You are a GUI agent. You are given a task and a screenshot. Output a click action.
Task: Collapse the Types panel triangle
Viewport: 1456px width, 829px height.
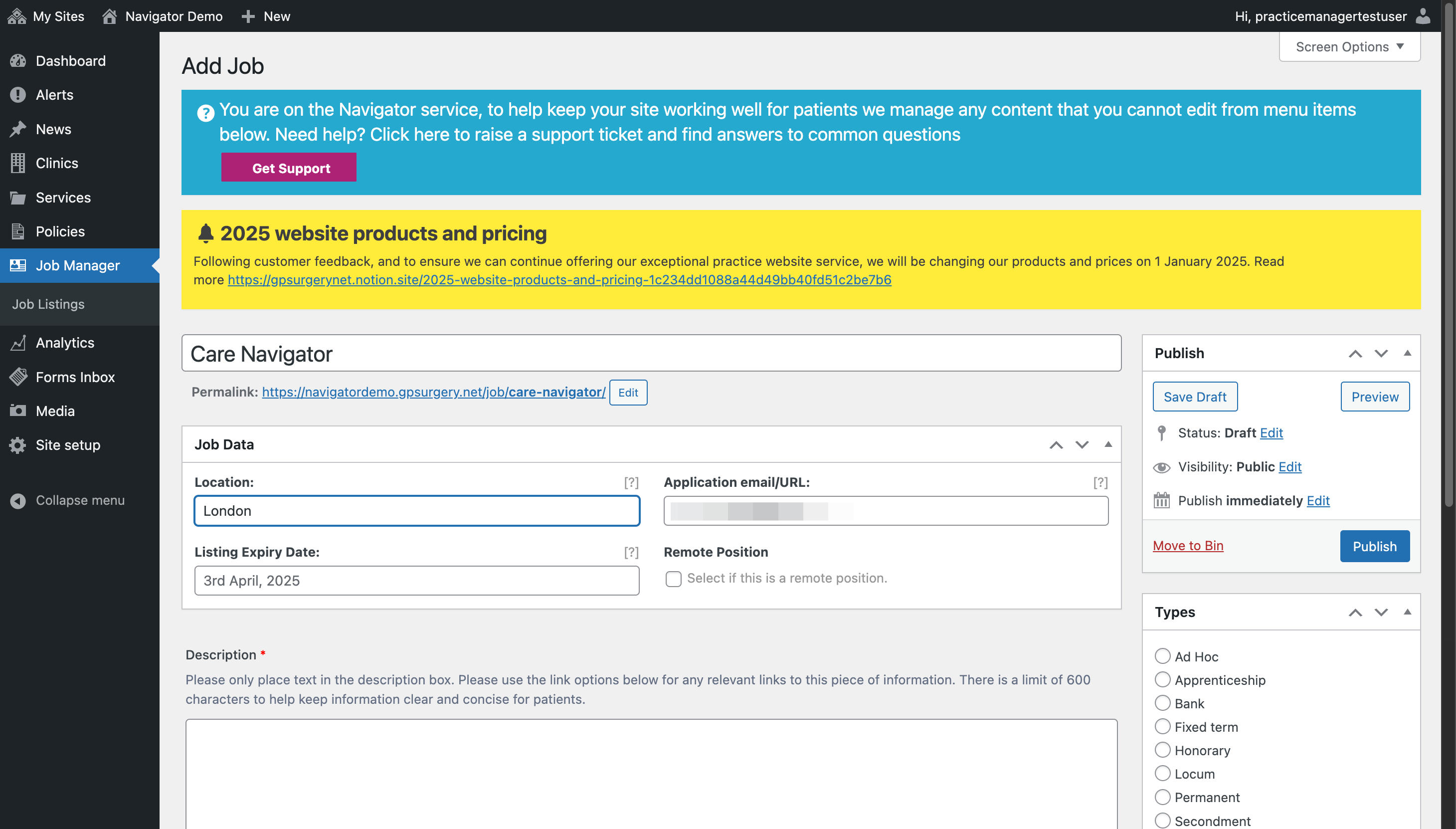(1407, 612)
